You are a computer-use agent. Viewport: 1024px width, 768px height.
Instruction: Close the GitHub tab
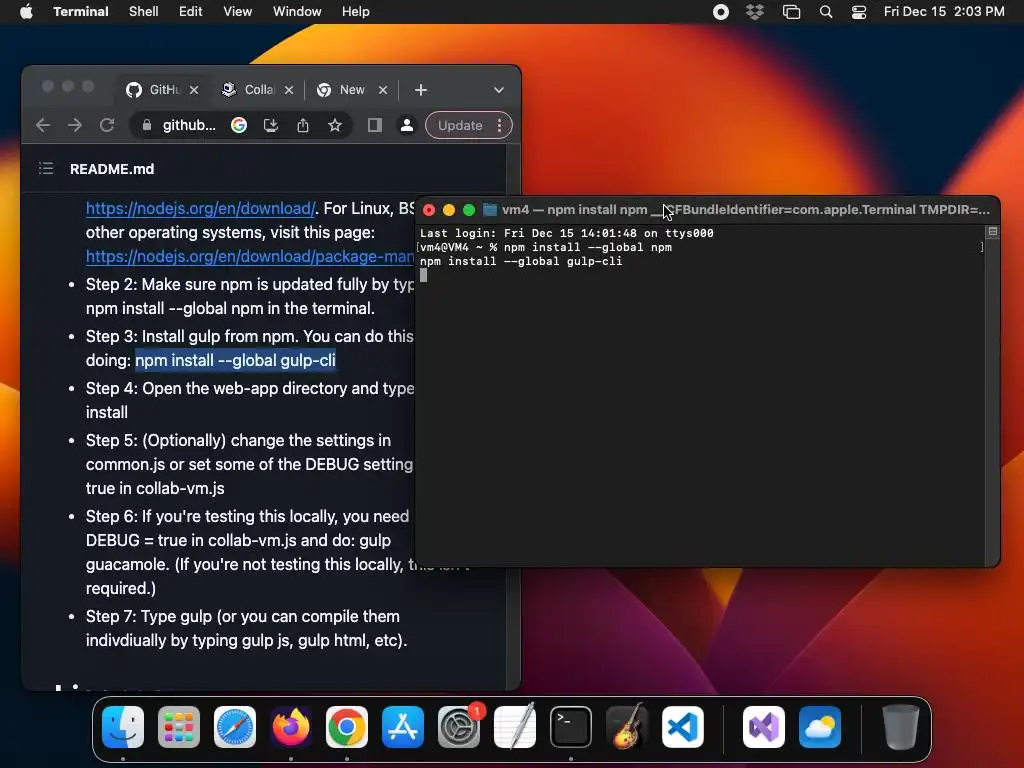[194, 90]
